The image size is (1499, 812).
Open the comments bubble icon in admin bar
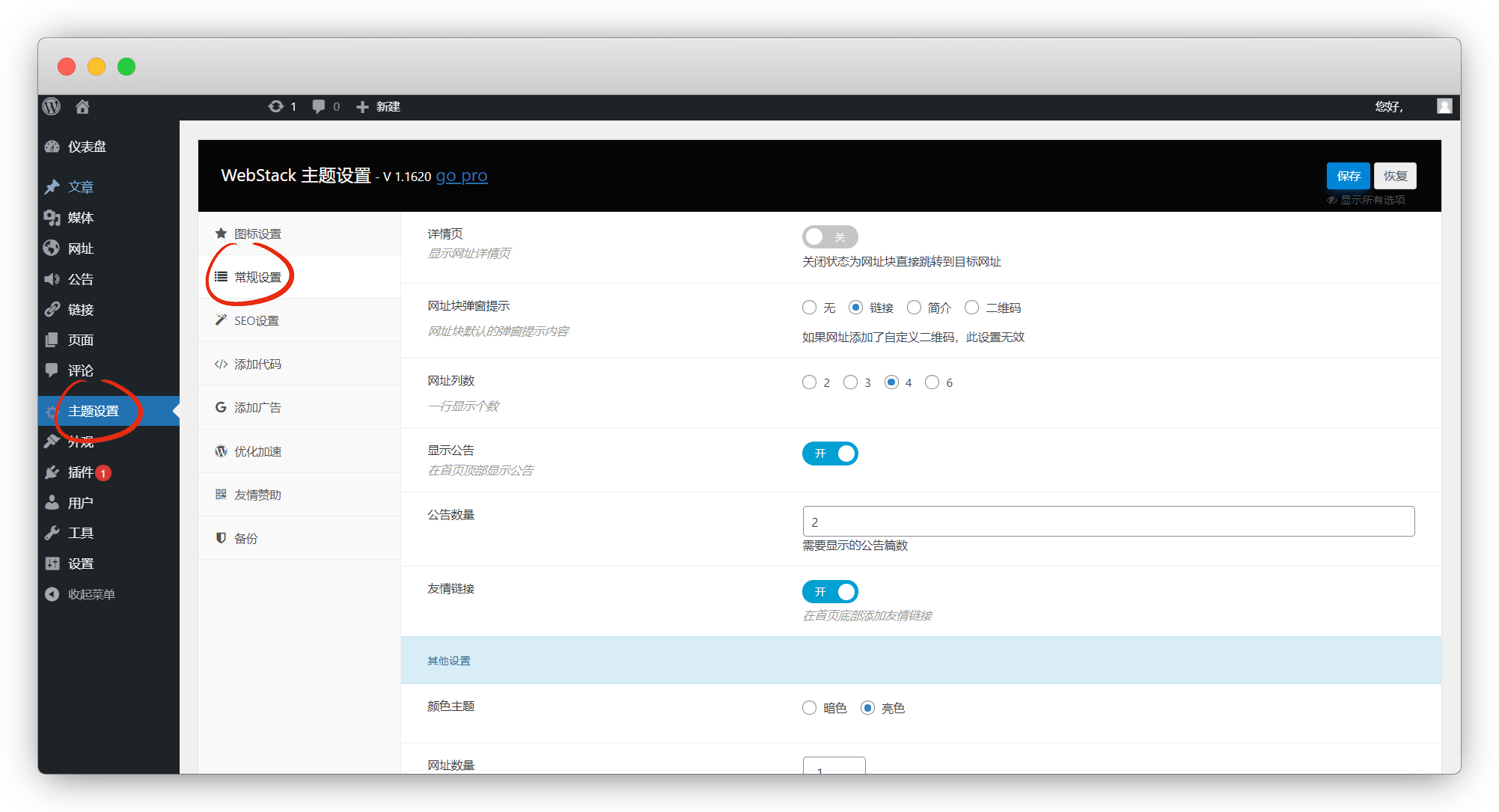(x=319, y=106)
